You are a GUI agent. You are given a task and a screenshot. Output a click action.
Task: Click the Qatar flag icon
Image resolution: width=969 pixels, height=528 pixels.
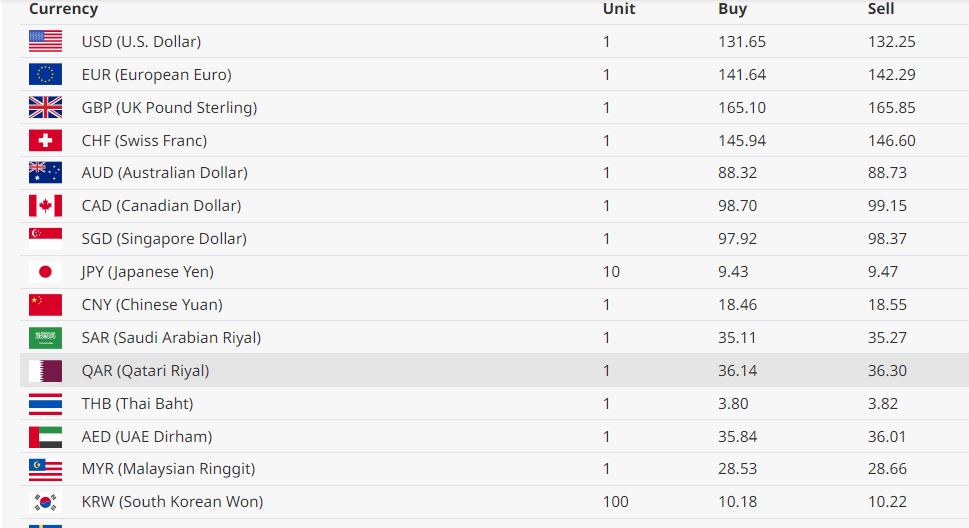click(45, 371)
